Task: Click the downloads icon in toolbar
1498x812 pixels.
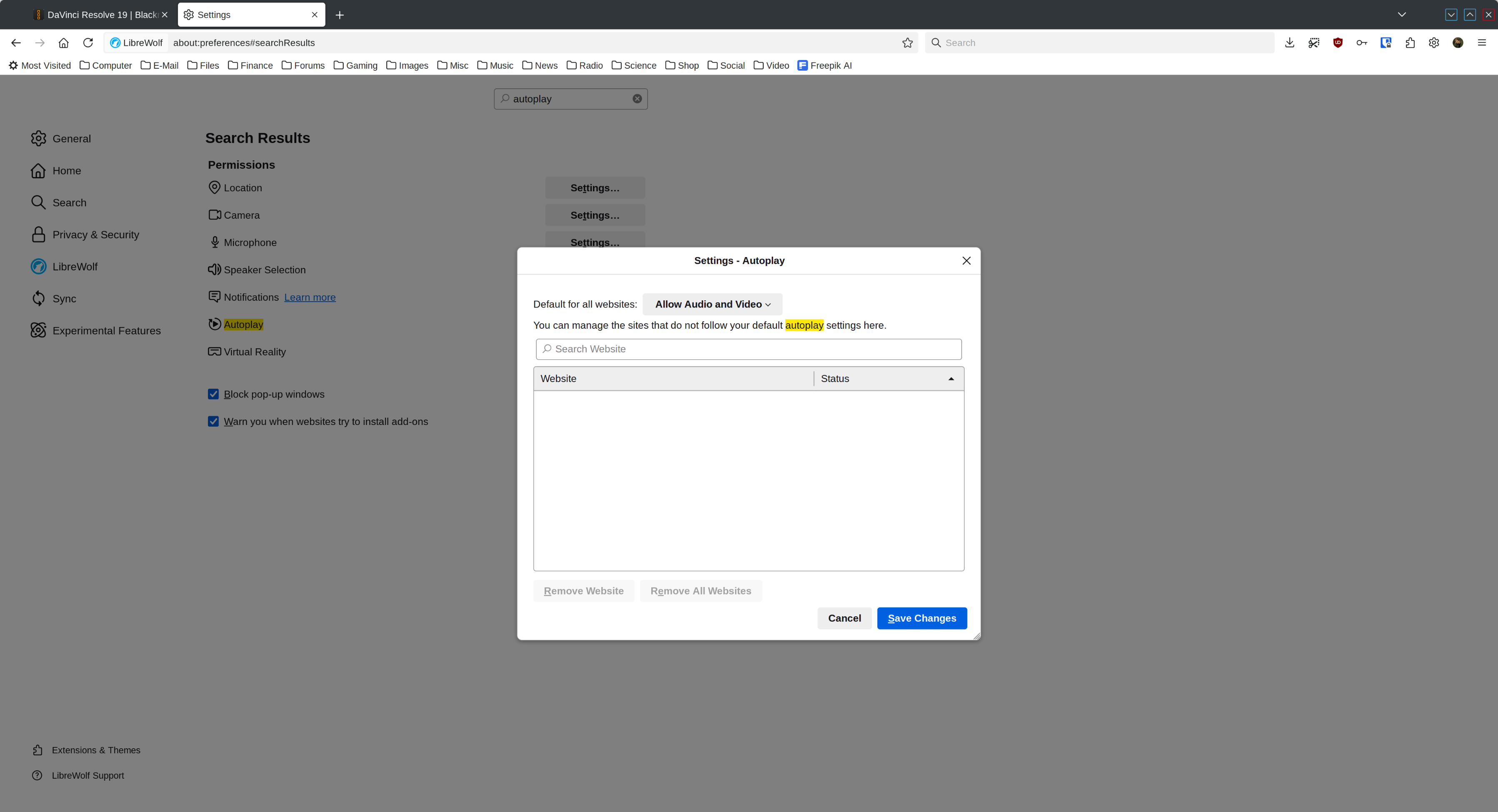Action: pyautogui.click(x=1289, y=42)
